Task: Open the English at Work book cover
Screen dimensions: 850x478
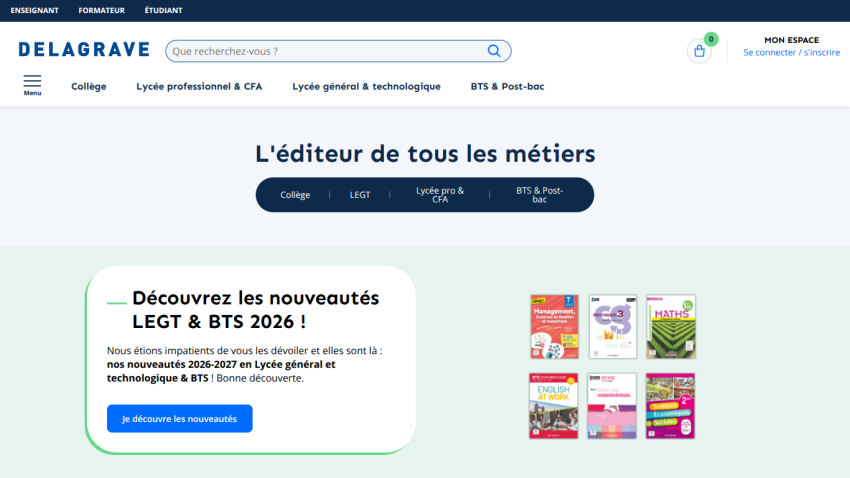Action: 553,405
